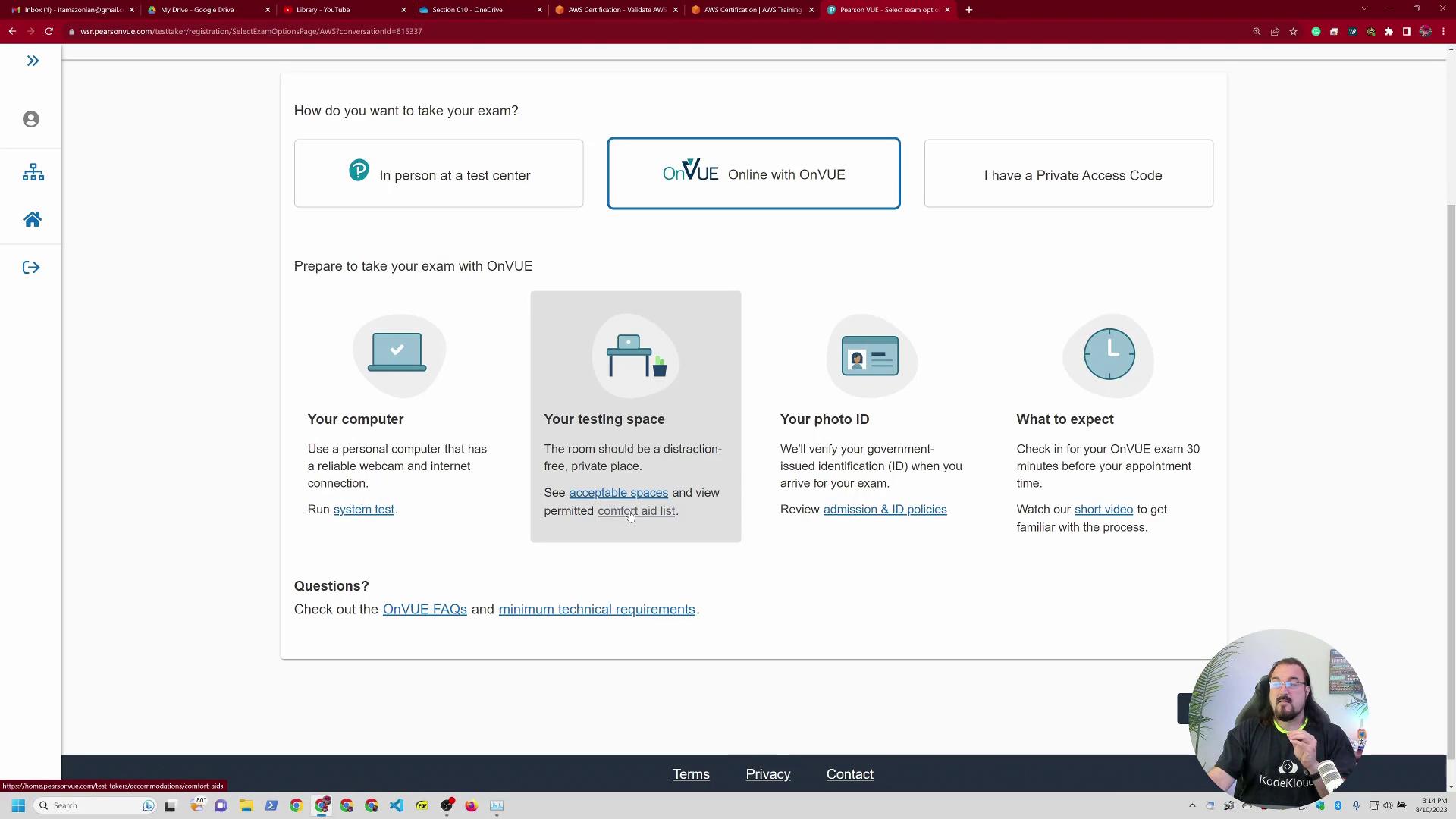
Task: Watch the short video link
Action: [1103, 510]
